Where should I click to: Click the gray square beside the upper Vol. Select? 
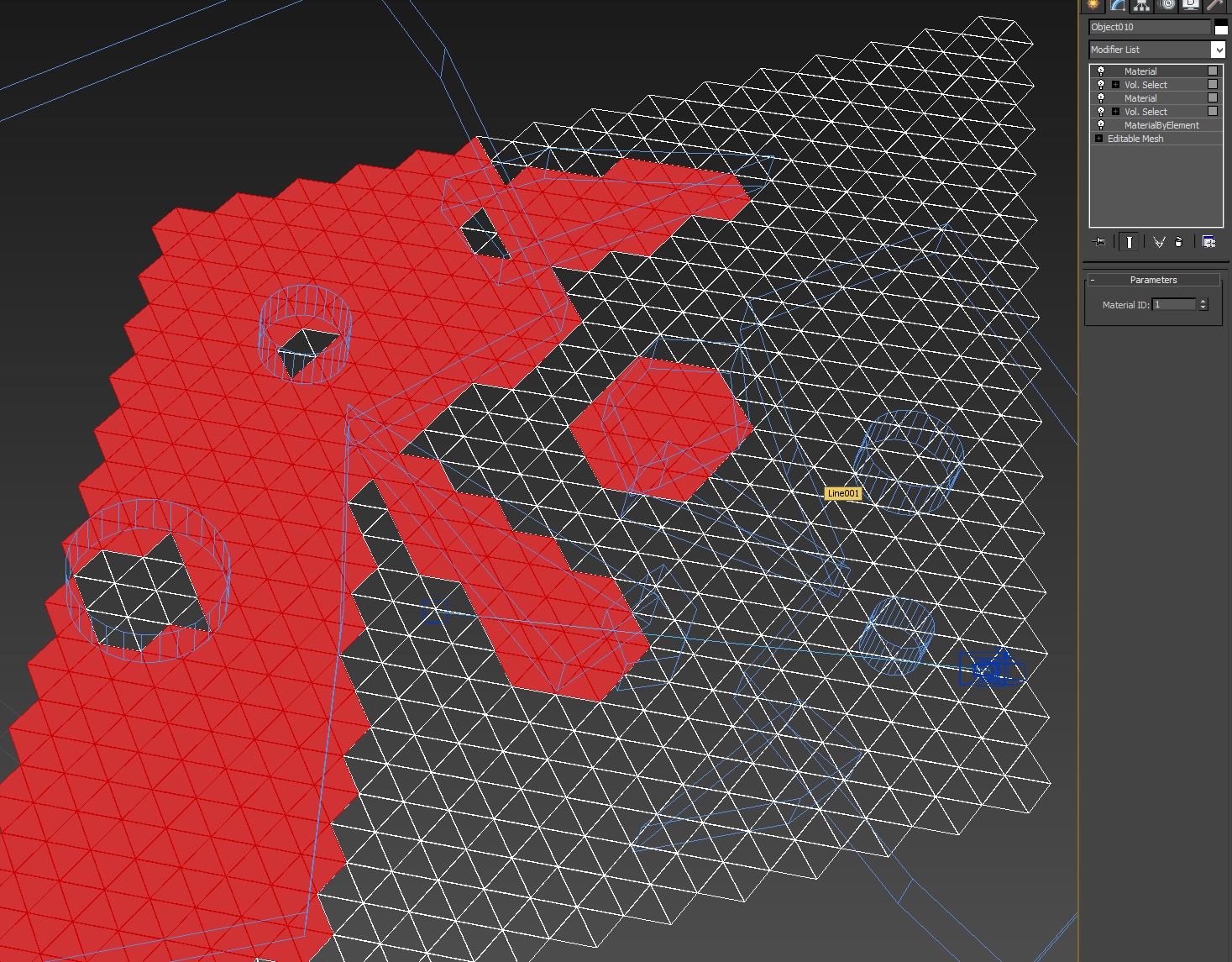click(1213, 85)
